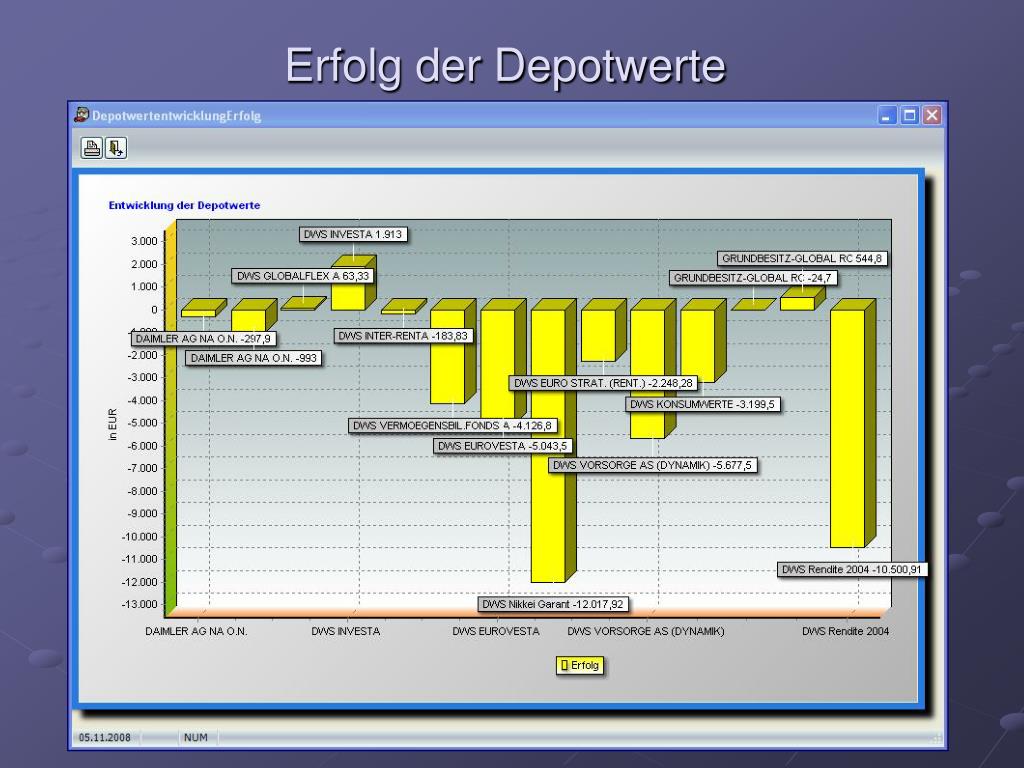Click the NUM indicator in the status bar
The width and height of the screenshot is (1024, 768).
point(196,737)
